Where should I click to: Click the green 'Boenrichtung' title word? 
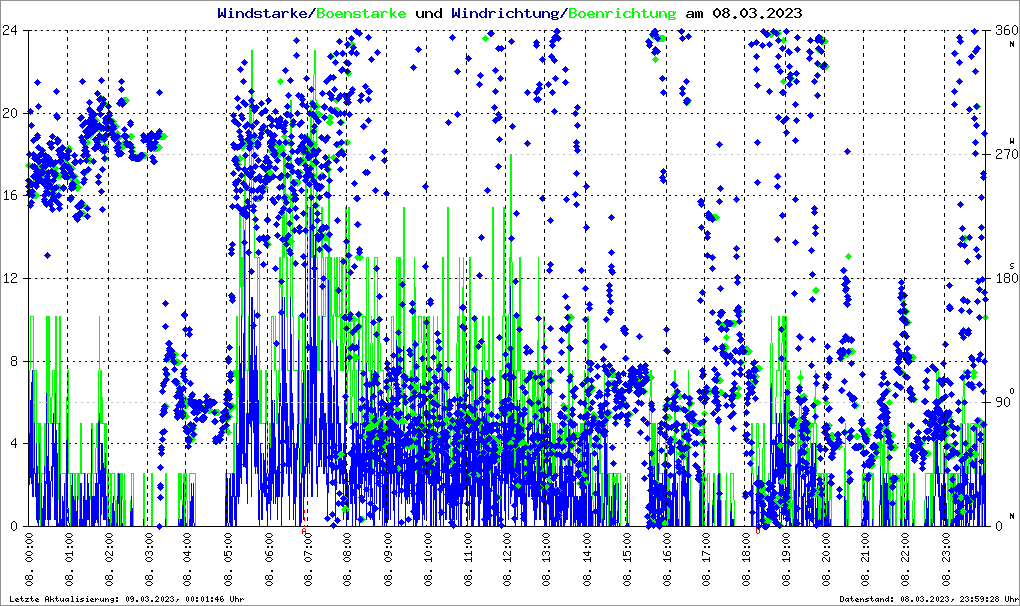622,13
